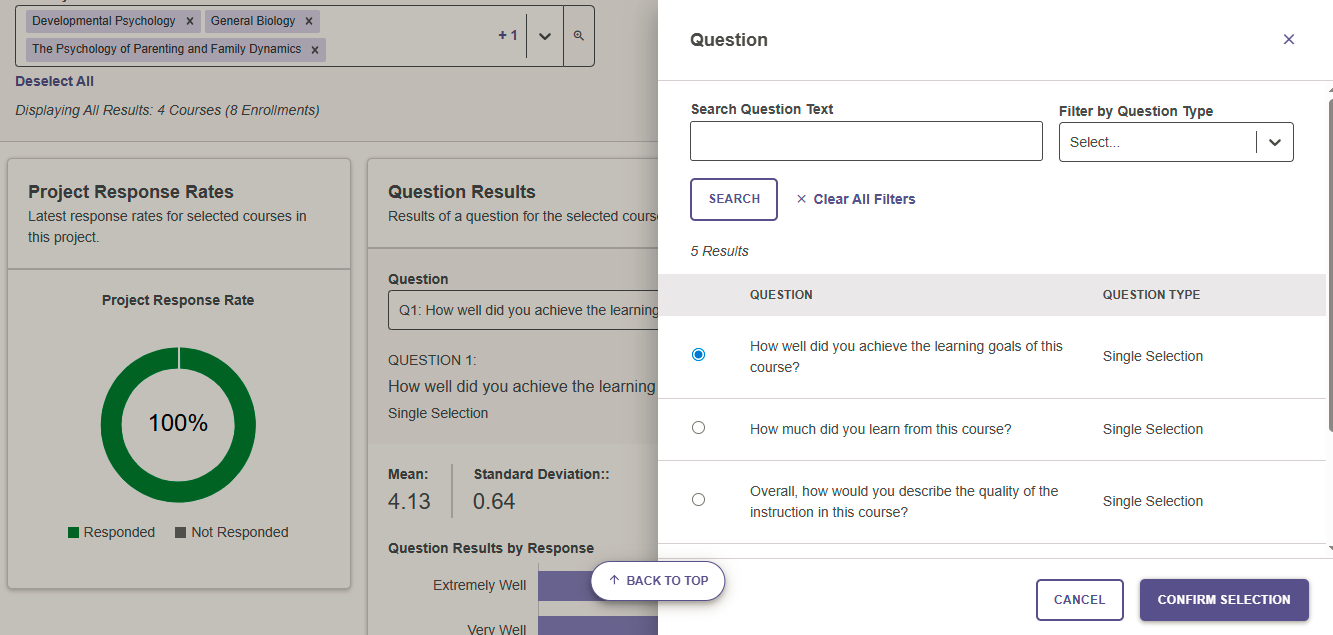Click the mean value 4.13

point(409,501)
